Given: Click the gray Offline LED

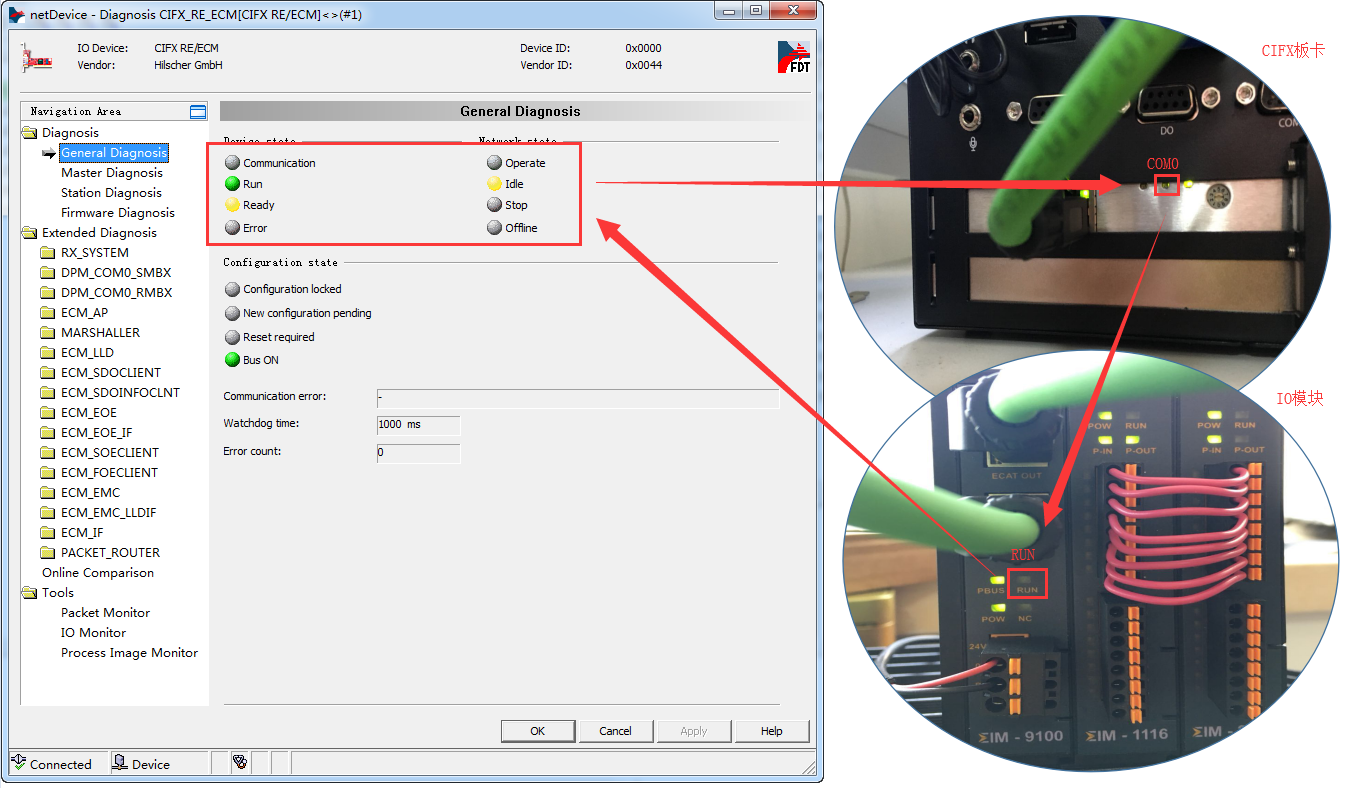Looking at the screenshot, I should (494, 228).
